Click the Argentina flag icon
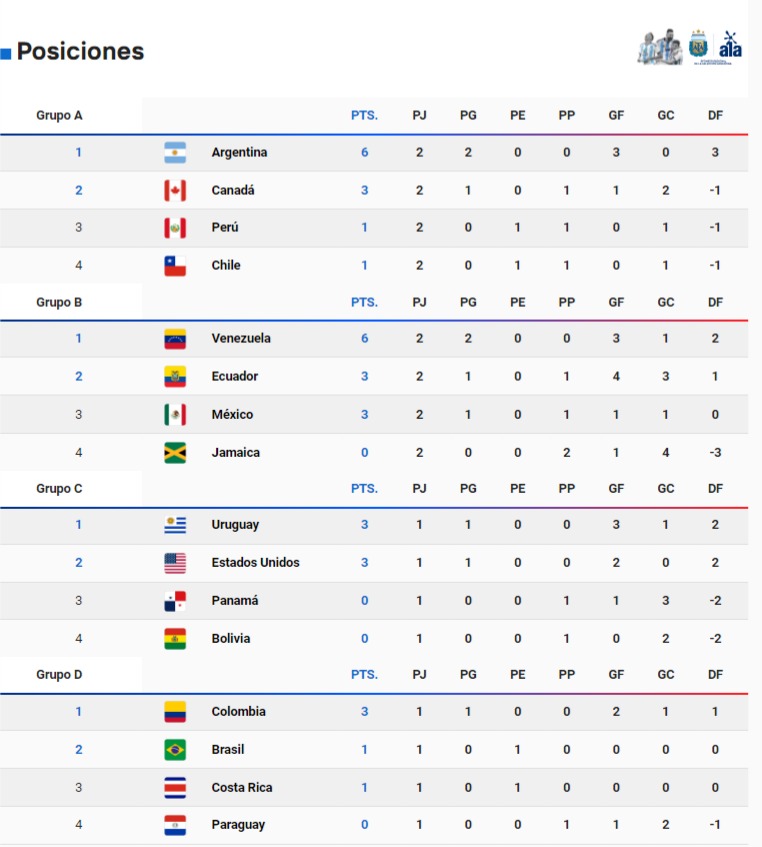762x847 pixels. (x=175, y=152)
